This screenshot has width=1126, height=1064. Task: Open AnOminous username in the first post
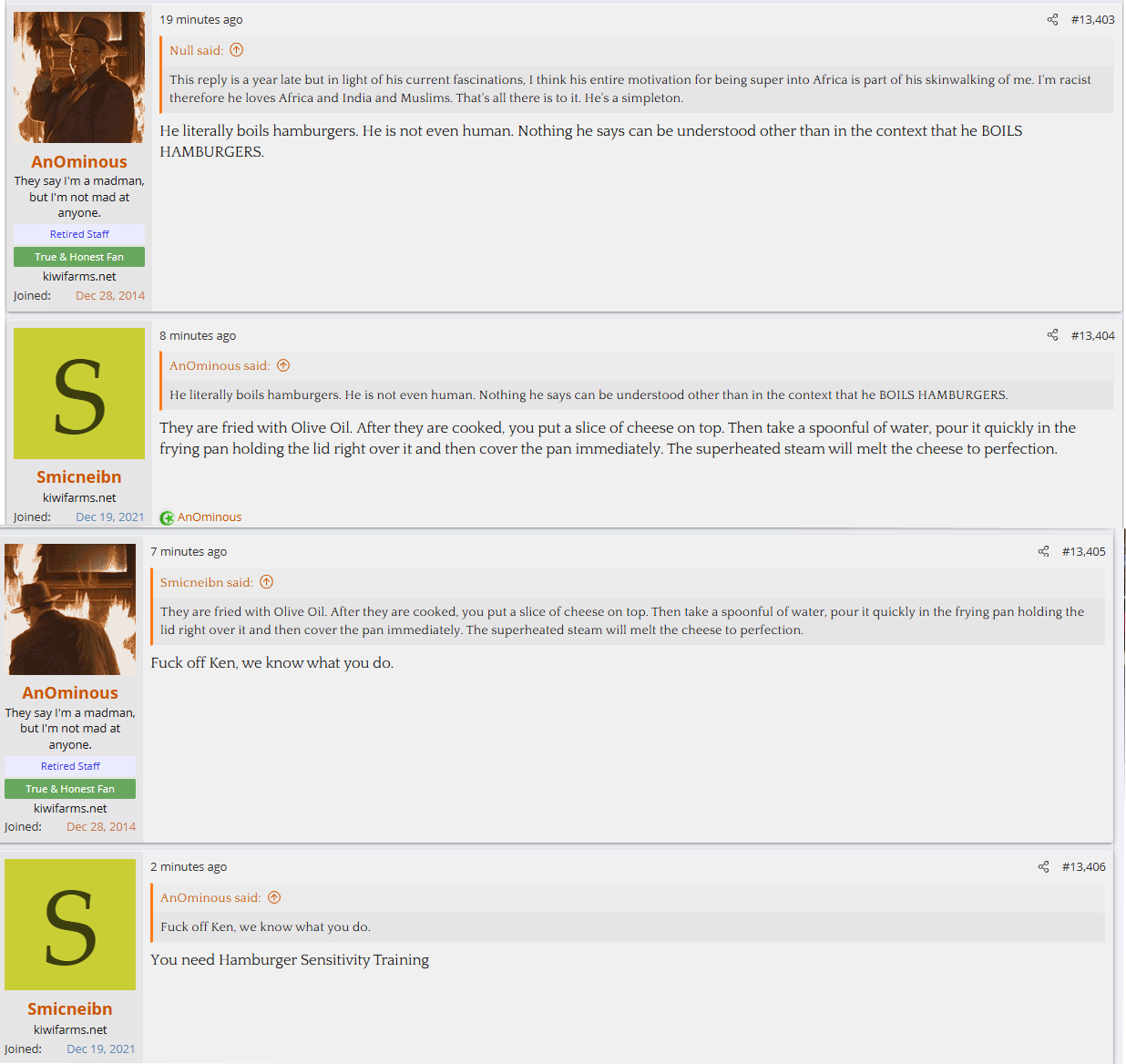point(79,161)
